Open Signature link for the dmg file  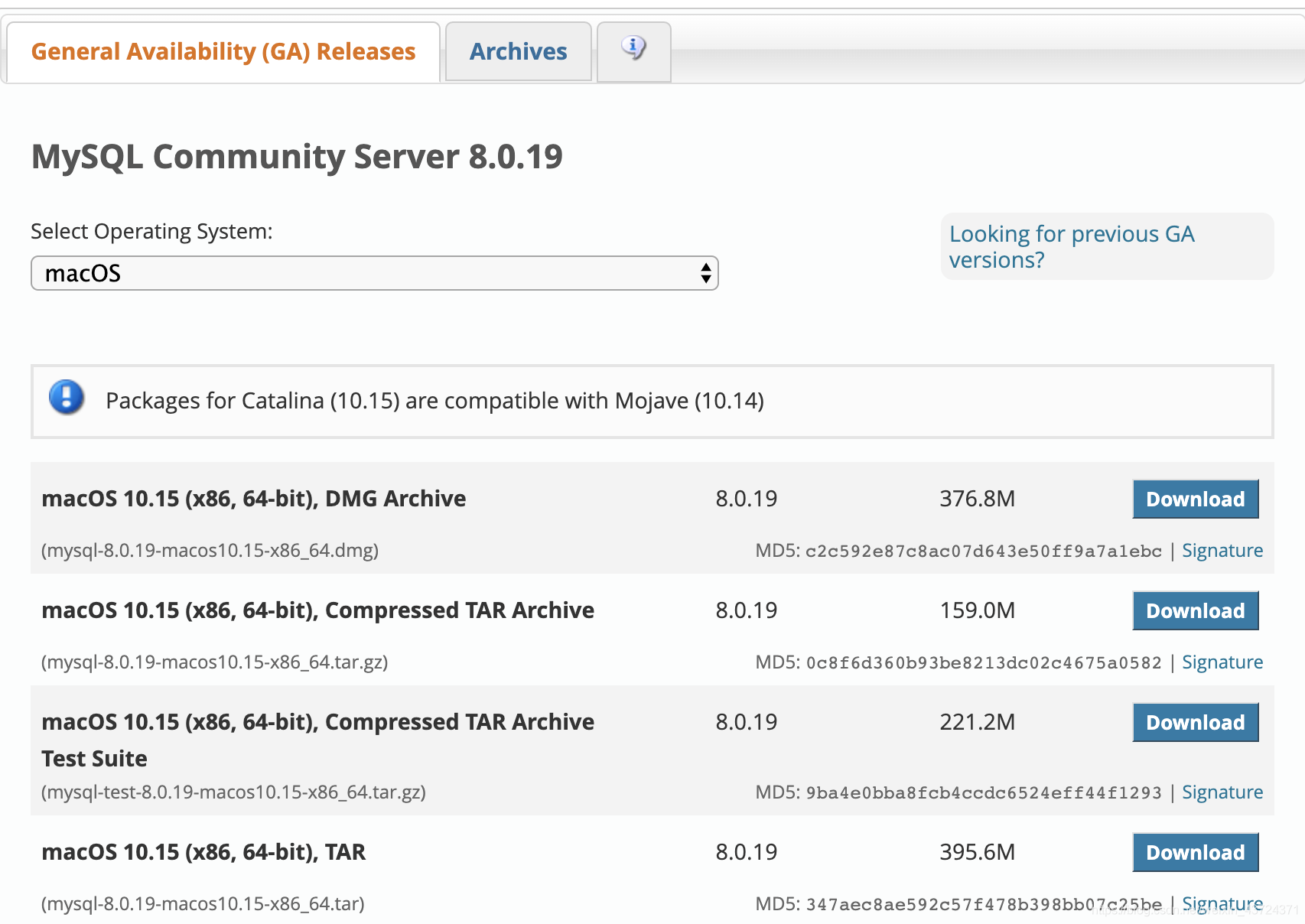[x=1222, y=551]
